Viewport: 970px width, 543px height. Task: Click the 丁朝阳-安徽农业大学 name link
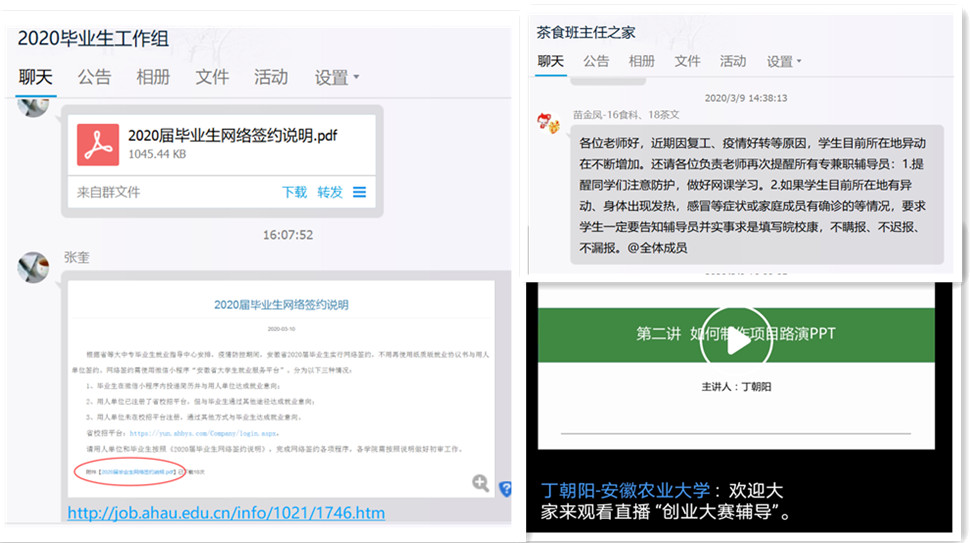[626, 491]
